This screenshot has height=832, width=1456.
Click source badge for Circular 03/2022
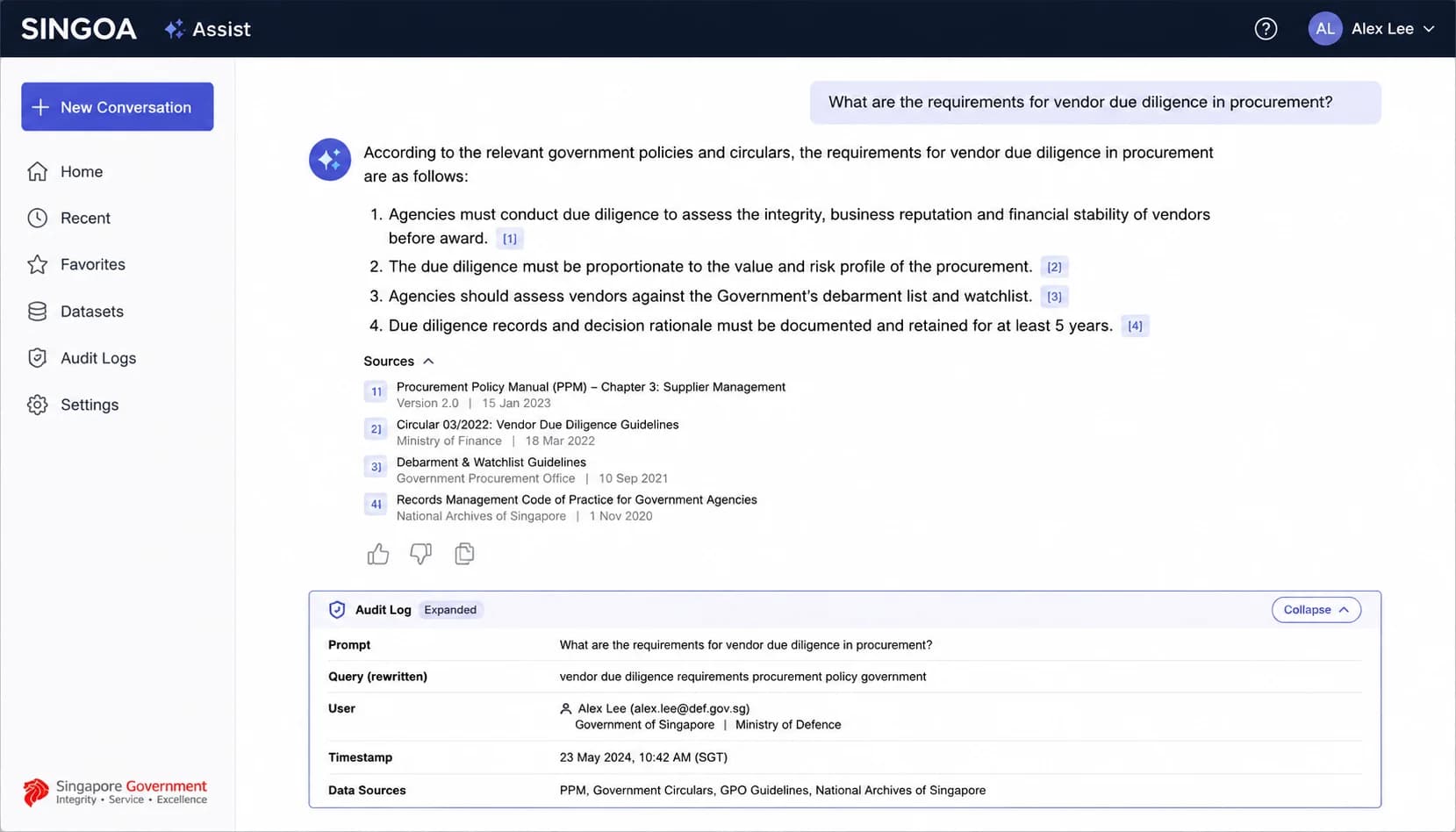click(x=376, y=429)
